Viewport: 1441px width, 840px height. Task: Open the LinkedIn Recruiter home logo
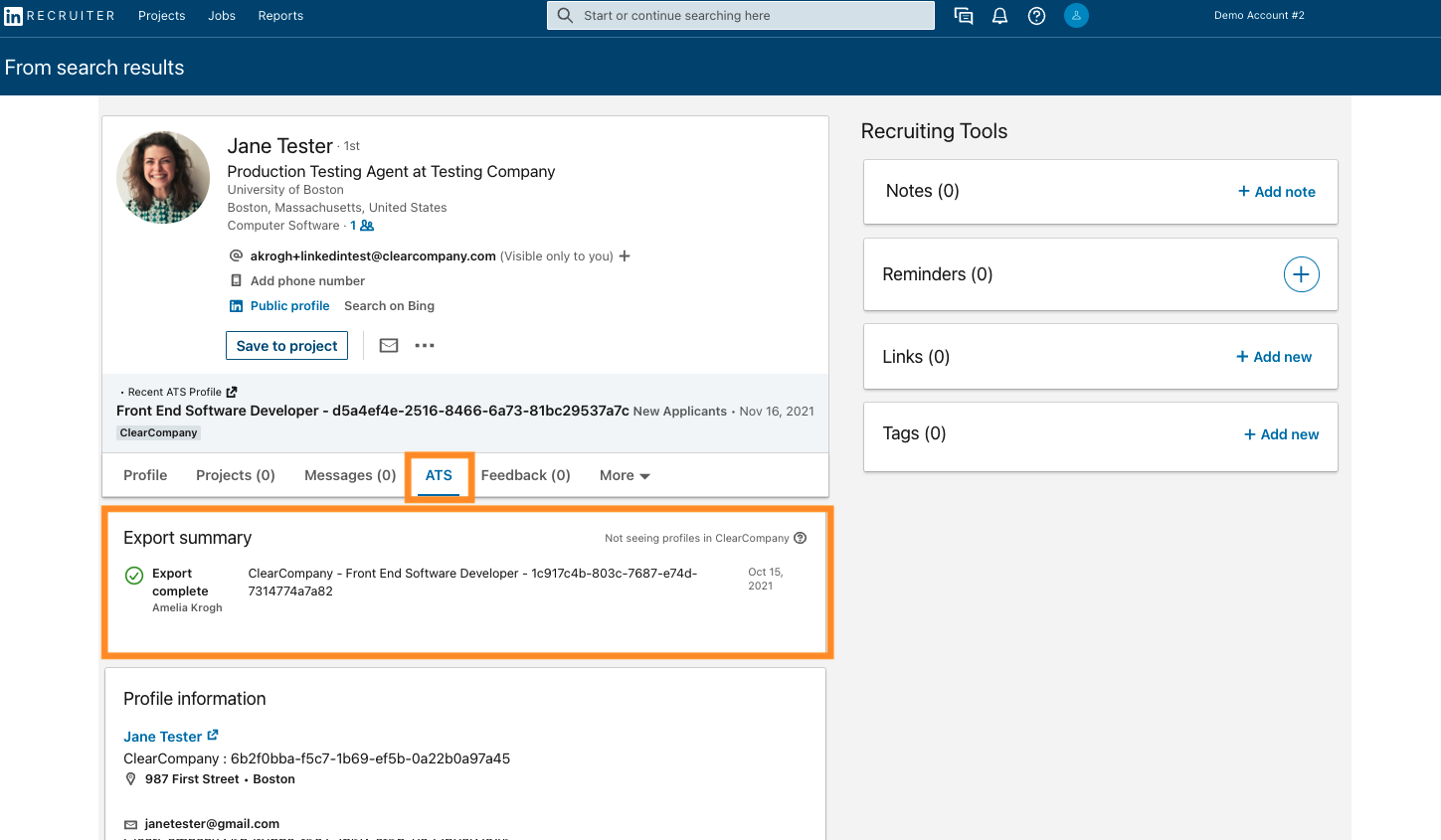tap(60, 16)
